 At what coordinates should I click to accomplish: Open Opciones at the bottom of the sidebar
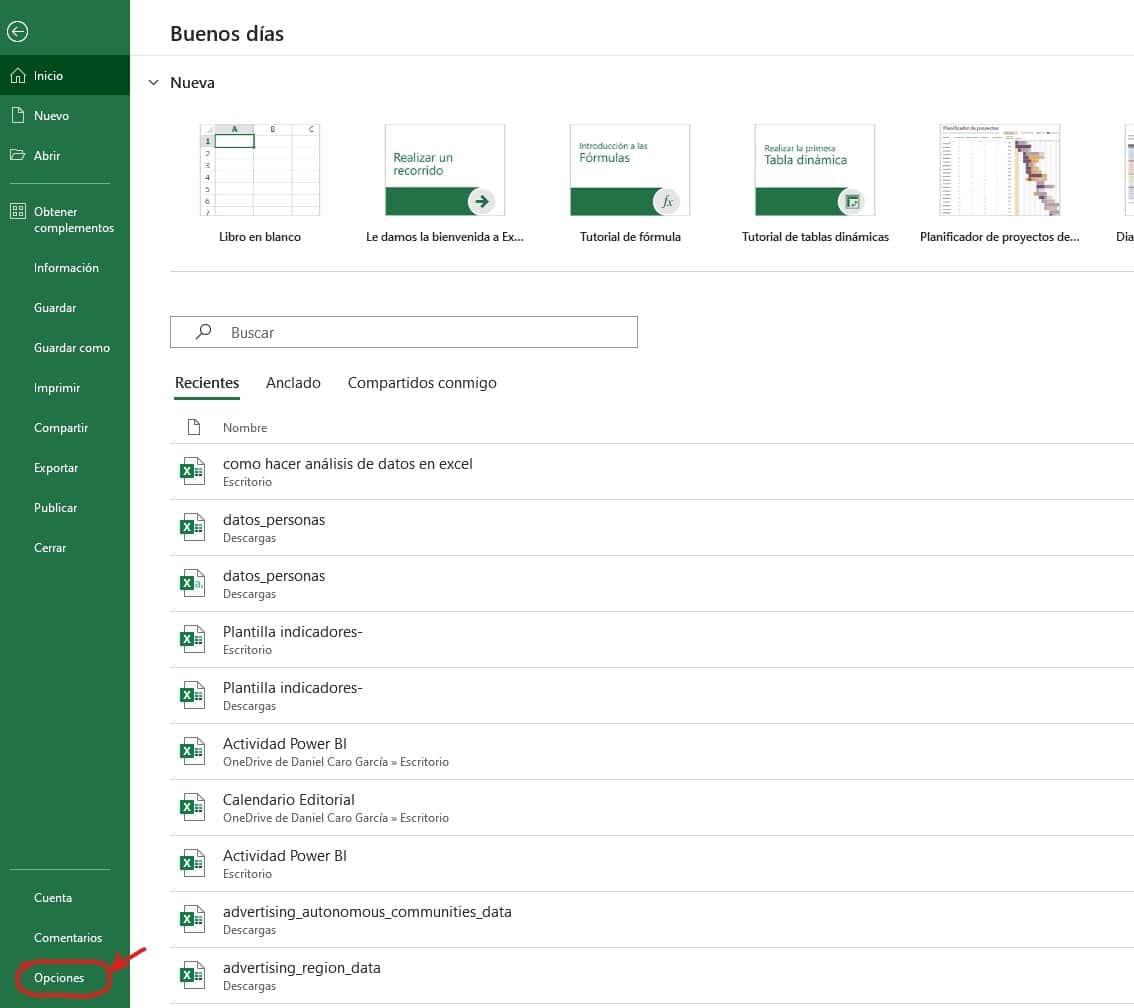(60, 977)
